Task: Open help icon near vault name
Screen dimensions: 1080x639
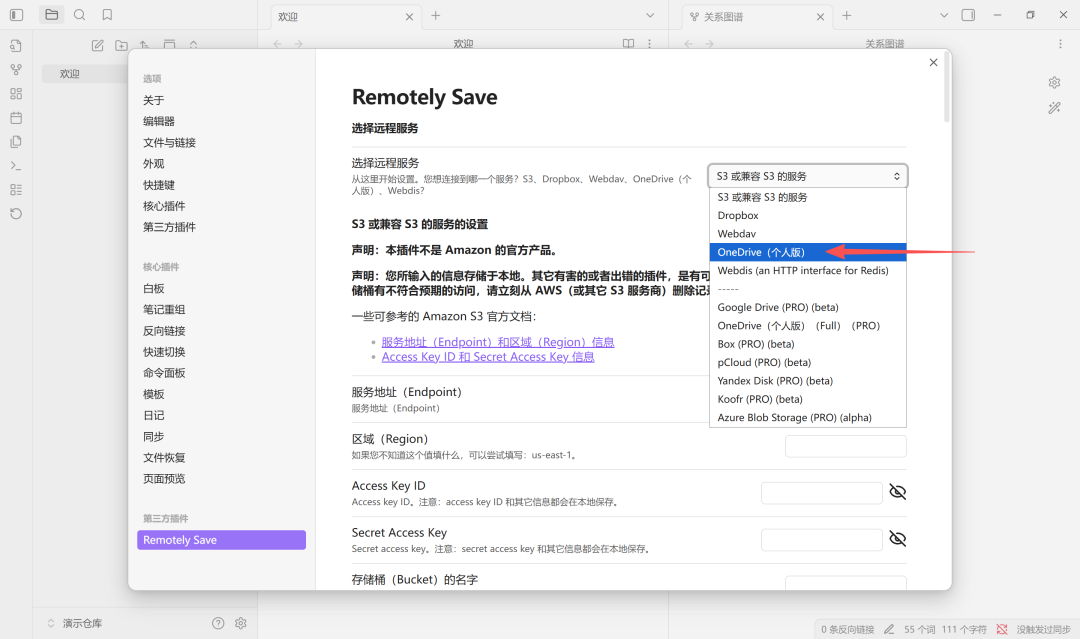Action: (x=218, y=623)
